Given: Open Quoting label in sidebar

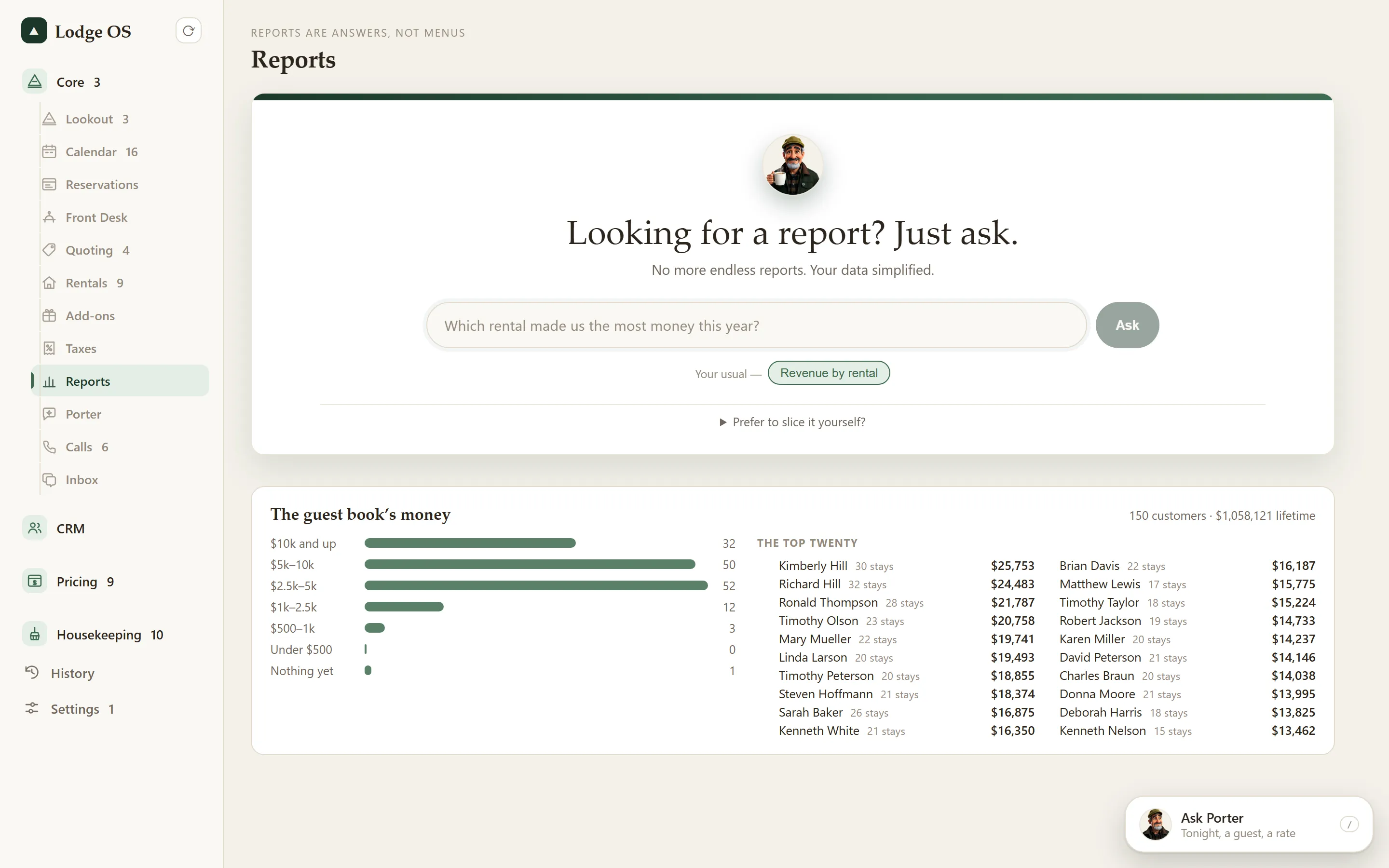Looking at the screenshot, I should coord(89,250).
